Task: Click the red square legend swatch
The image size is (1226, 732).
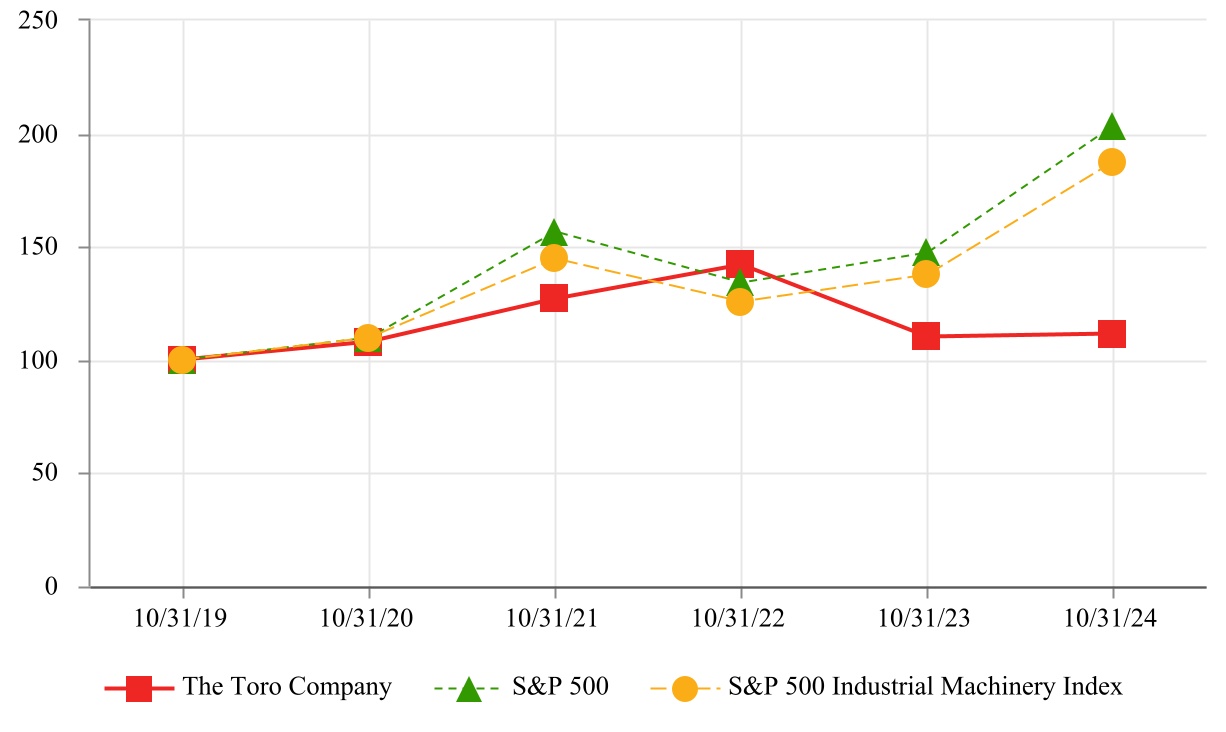Action: click(x=139, y=689)
